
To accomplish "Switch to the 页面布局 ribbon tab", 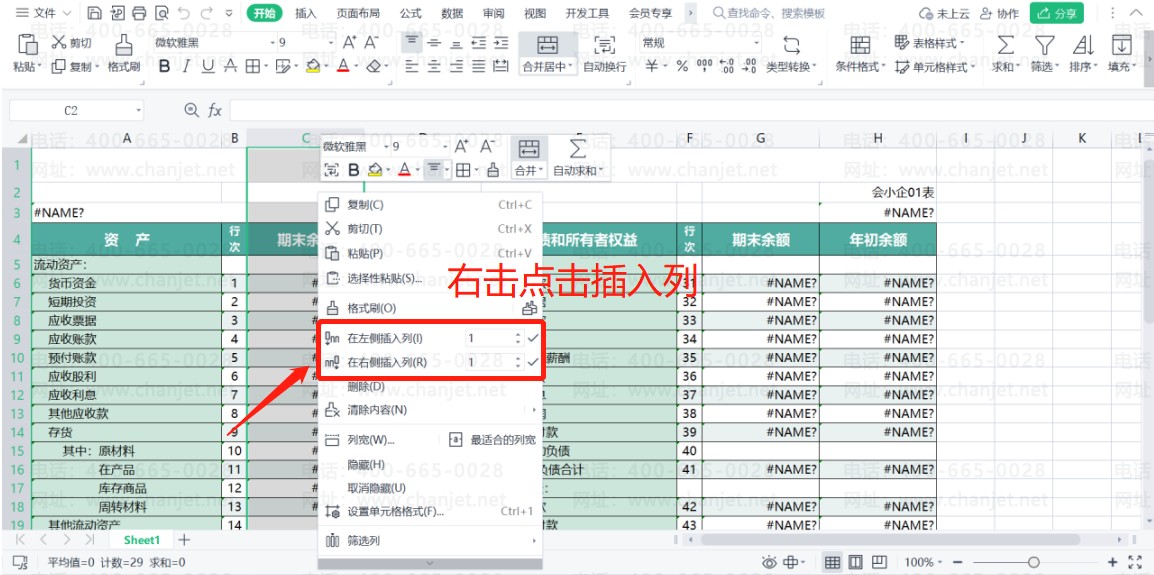I will coord(358,13).
